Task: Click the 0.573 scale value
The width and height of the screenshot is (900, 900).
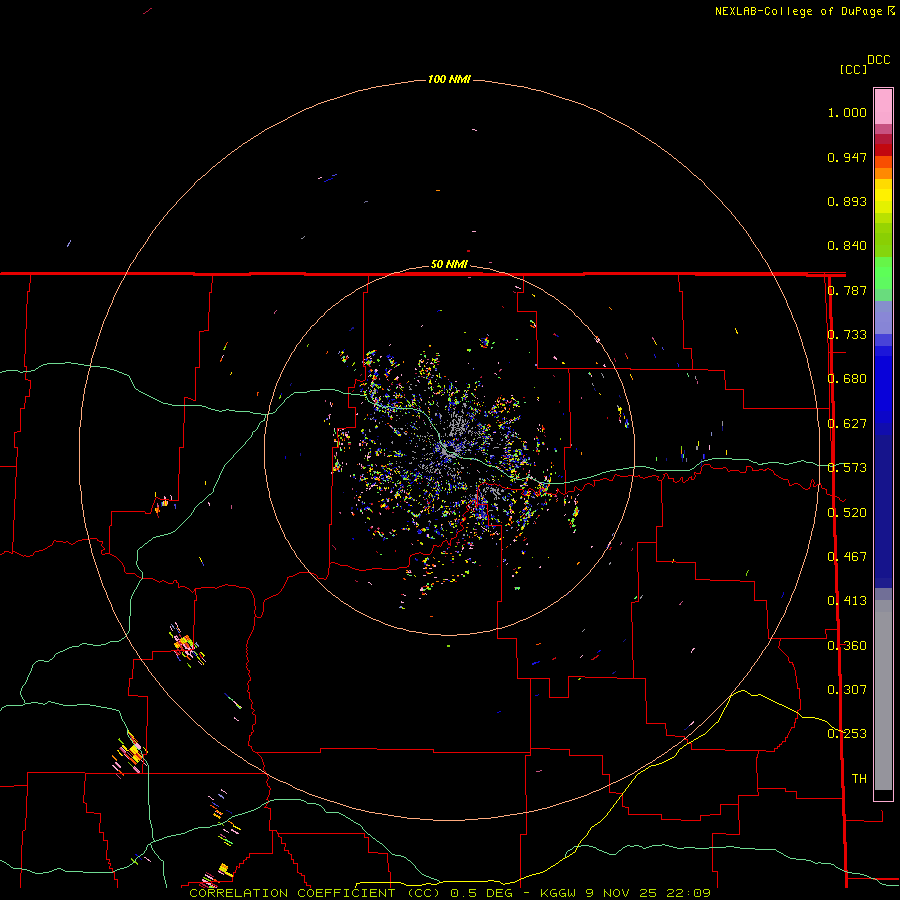Action: pyautogui.click(x=847, y=468)
